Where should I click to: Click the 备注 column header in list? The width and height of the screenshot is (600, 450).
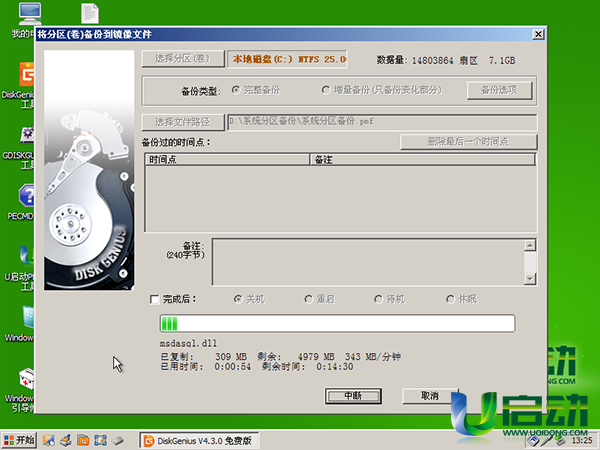tap(422, 160)
